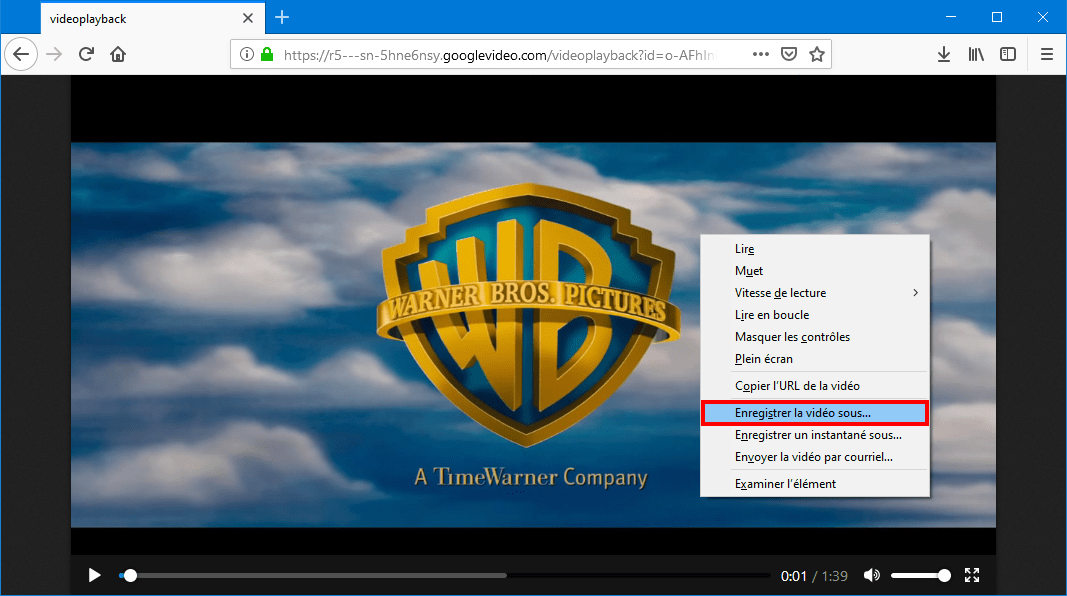The width and height of the screenshot is (1067, 596).
Task: Close the Firefox window
Action: (1043, 17)
